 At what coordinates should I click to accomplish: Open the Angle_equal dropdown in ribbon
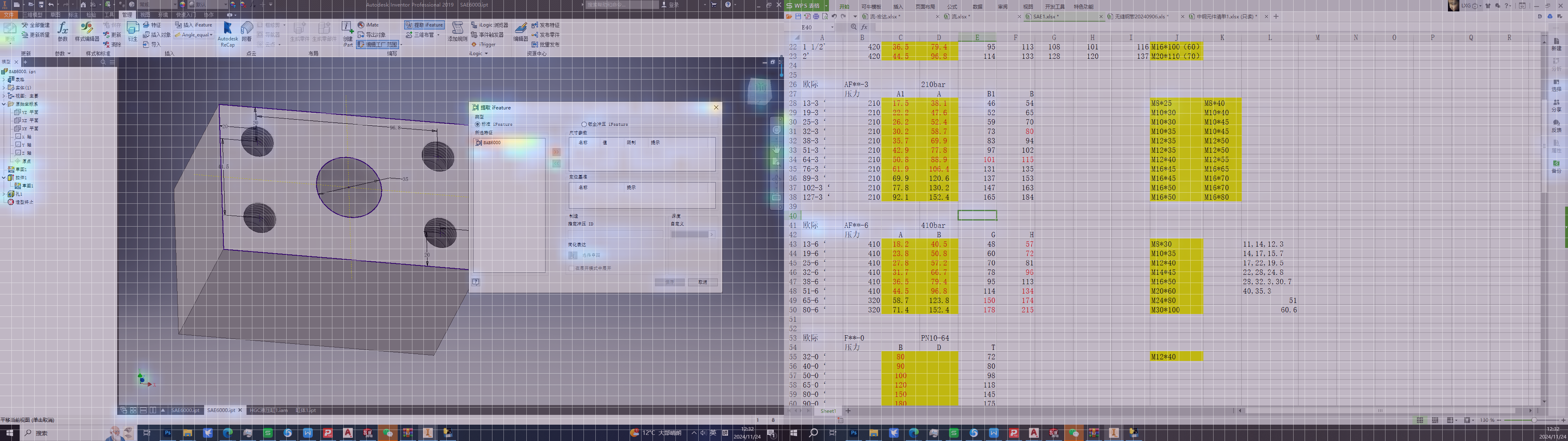(211, 35)
